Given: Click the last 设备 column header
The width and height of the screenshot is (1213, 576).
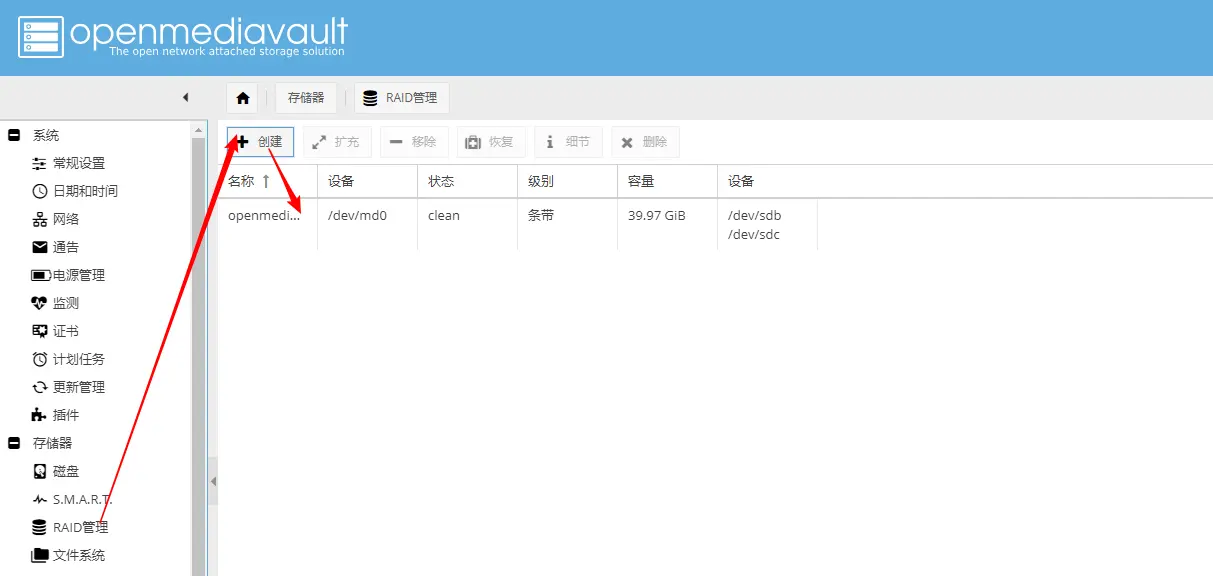Looking at the screenshot, I should pos(768,181).
